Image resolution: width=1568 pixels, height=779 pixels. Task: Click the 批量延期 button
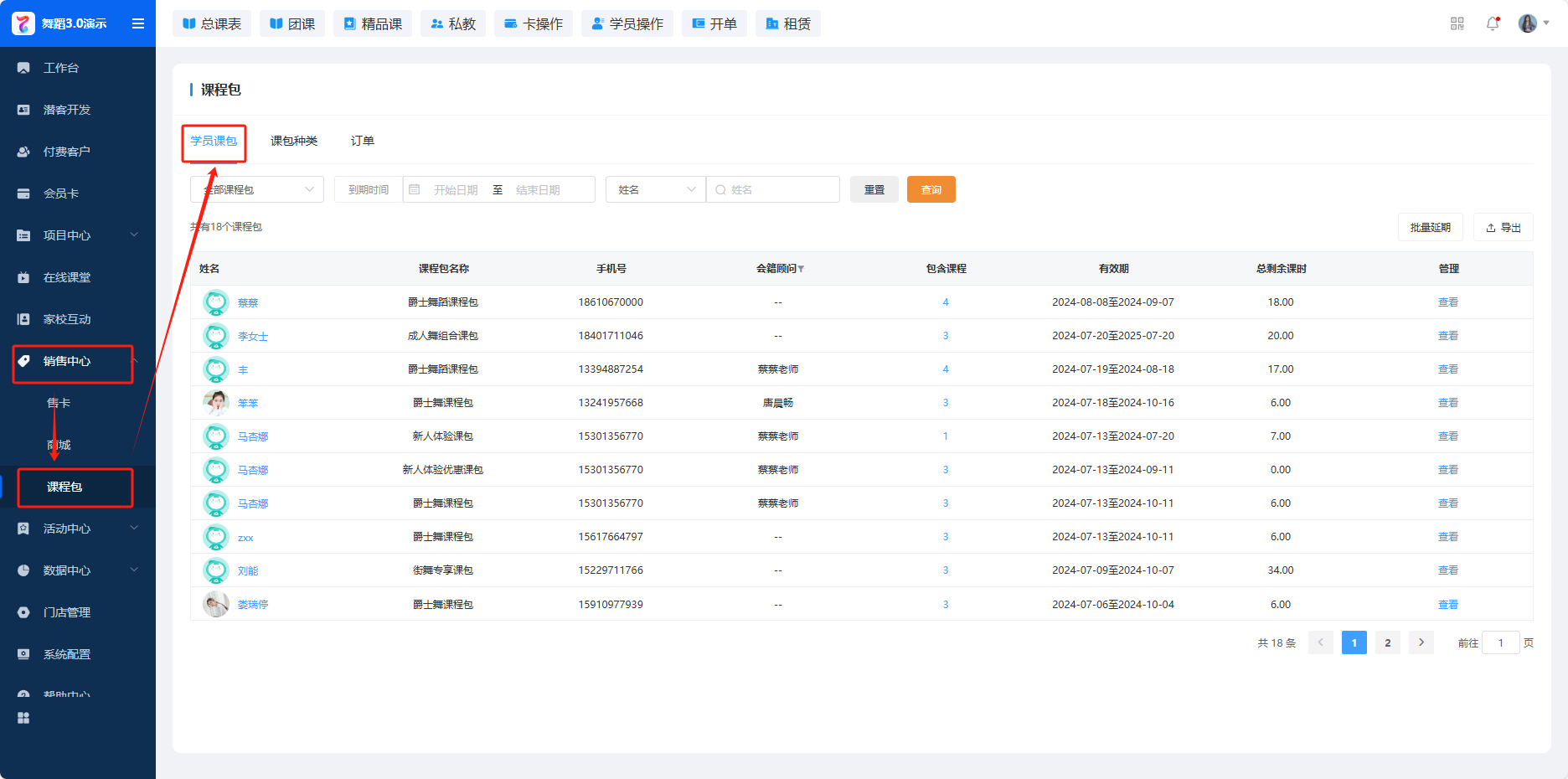[x=1430, y=227]
